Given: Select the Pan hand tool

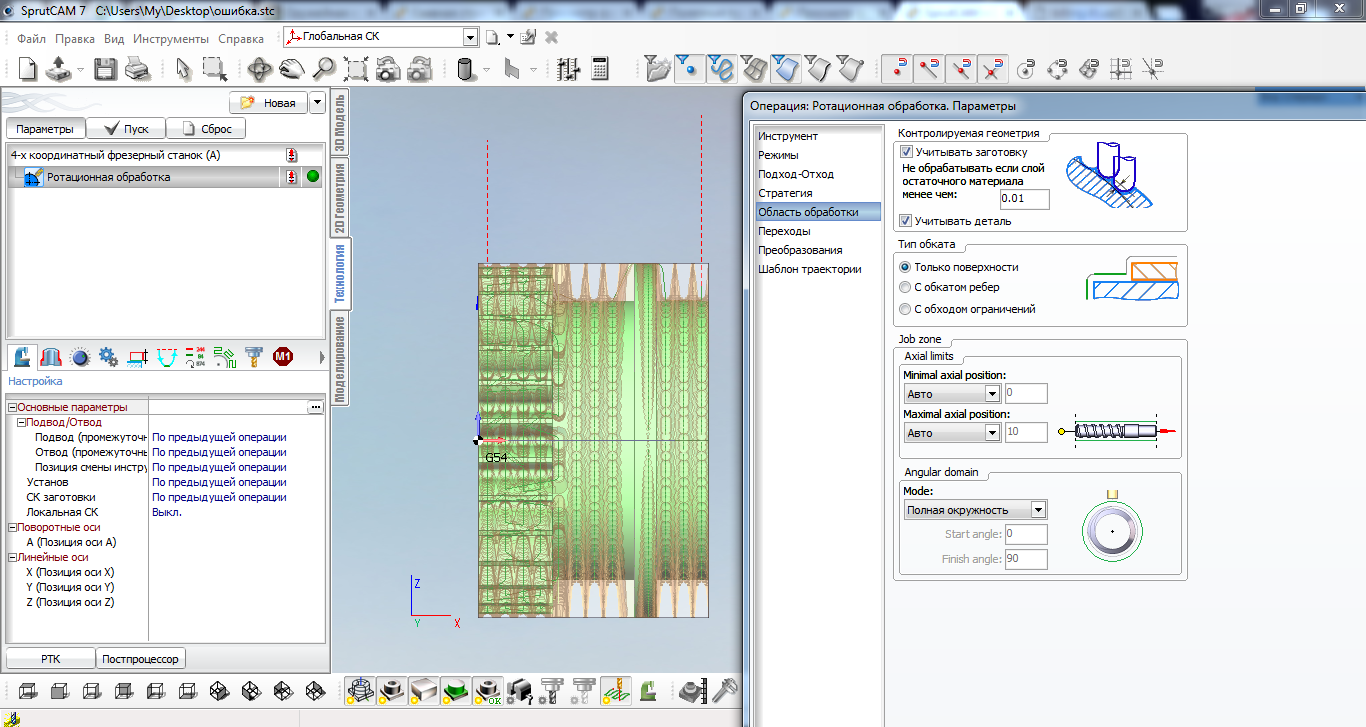Looking at the screenshot, I should point(291,69).
